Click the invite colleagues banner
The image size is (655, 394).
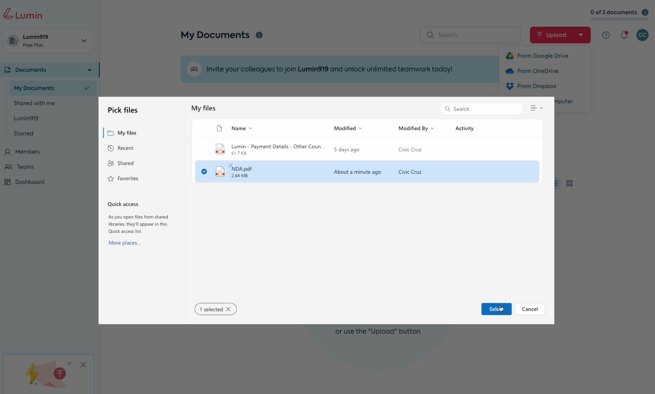[x=340, y=69]
